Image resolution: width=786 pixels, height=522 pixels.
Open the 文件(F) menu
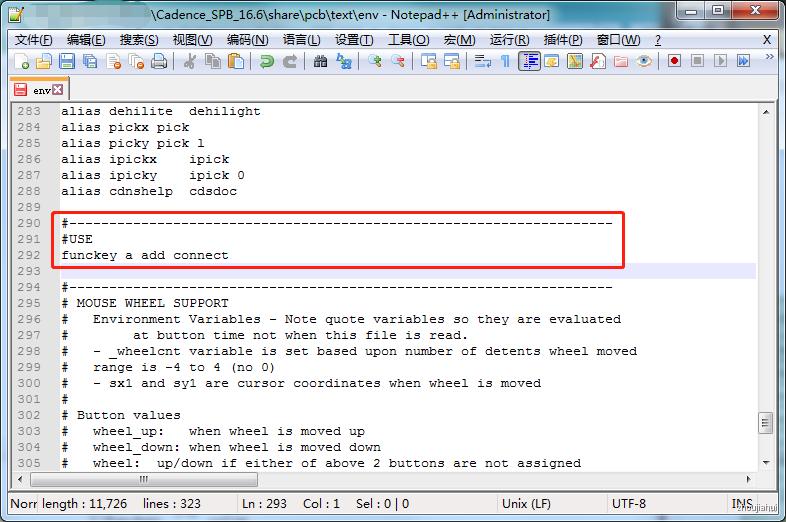[34, 40]
